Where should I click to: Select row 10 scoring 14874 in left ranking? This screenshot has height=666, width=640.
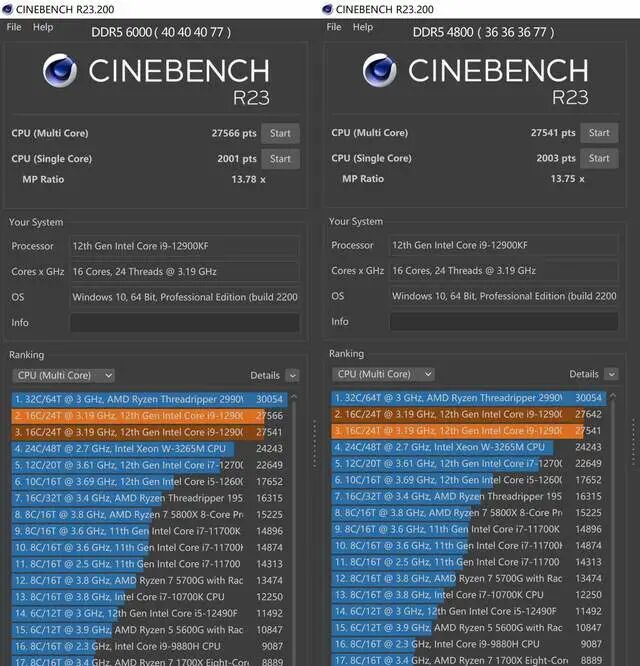coord(149,548)
